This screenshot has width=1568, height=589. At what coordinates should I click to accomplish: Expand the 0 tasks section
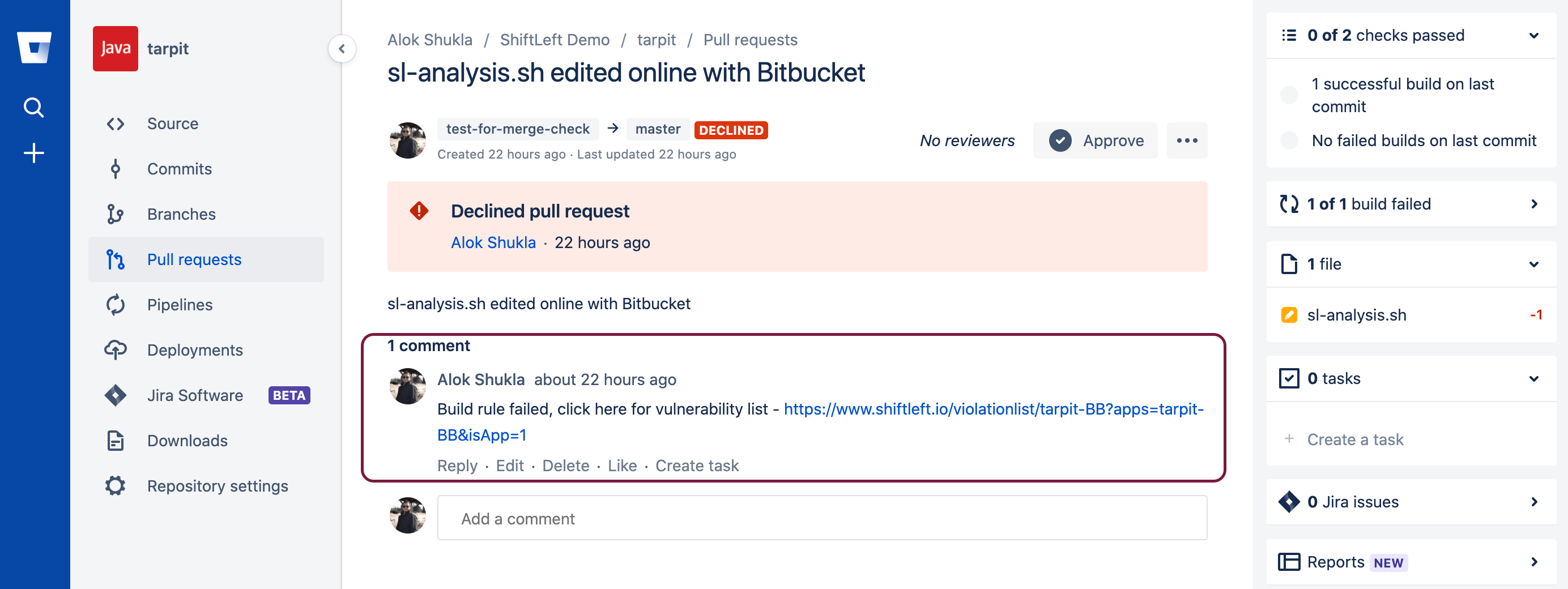coord(1534,378)
